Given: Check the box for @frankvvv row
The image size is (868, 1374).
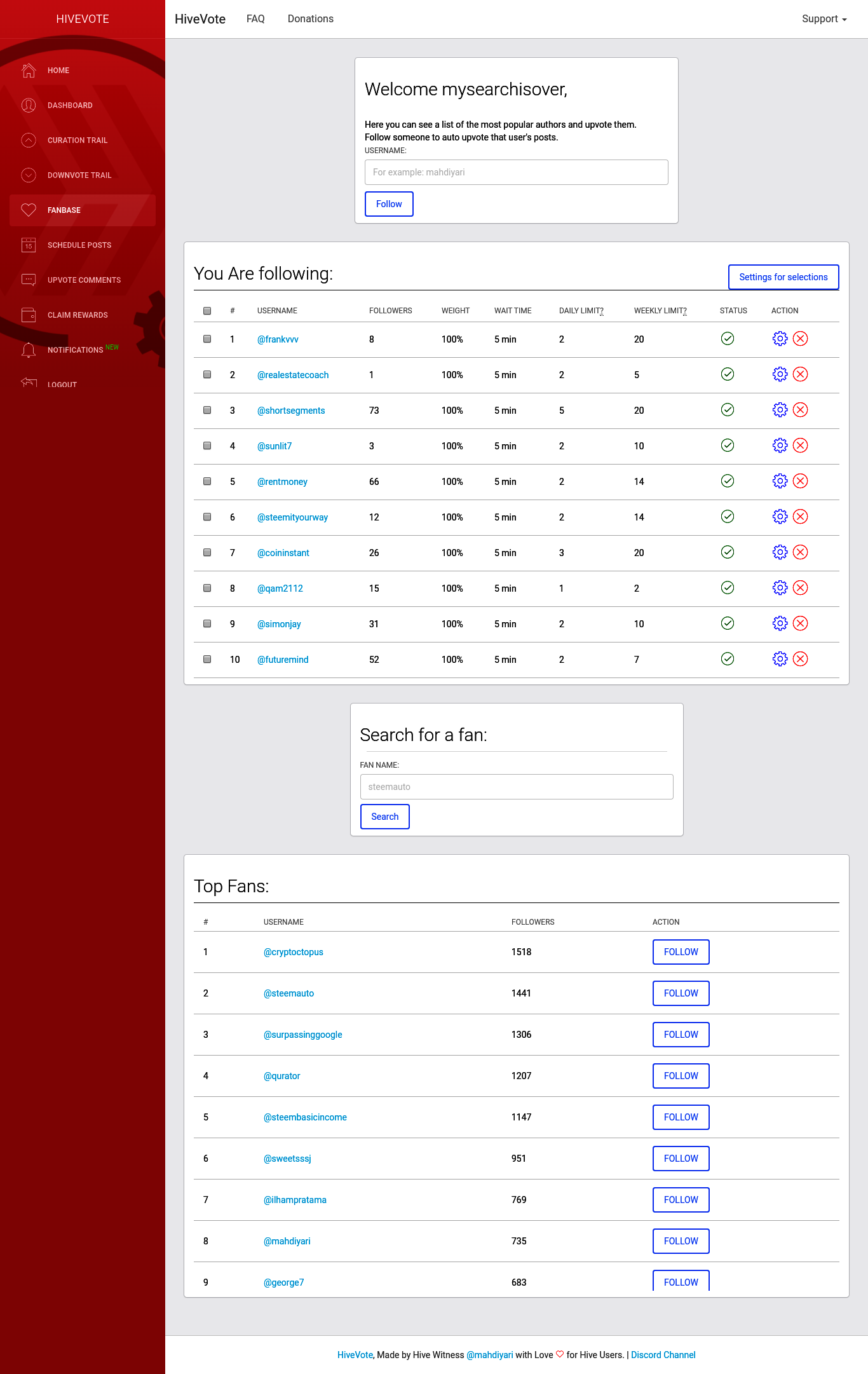Looking at the screenshot, I should tap(207, 339).
